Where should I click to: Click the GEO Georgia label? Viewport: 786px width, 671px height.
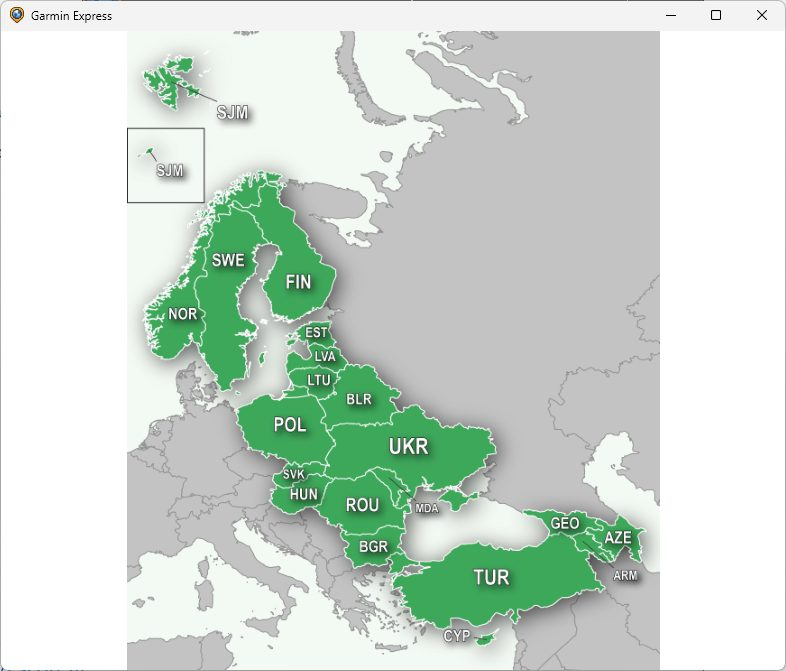click(x=565, y=524)
